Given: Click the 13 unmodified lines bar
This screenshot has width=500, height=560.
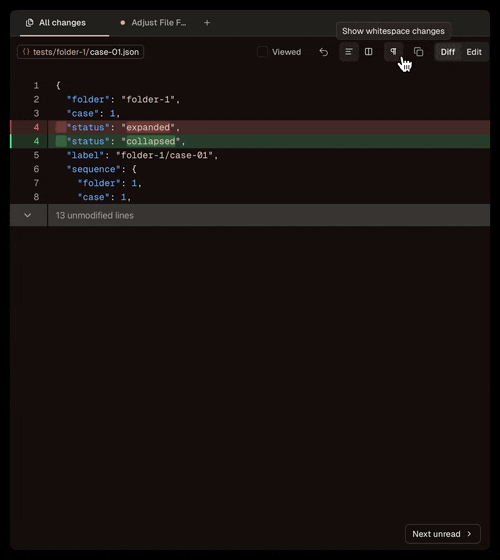Looking at the screenshot, I should (x=250, y=215).
